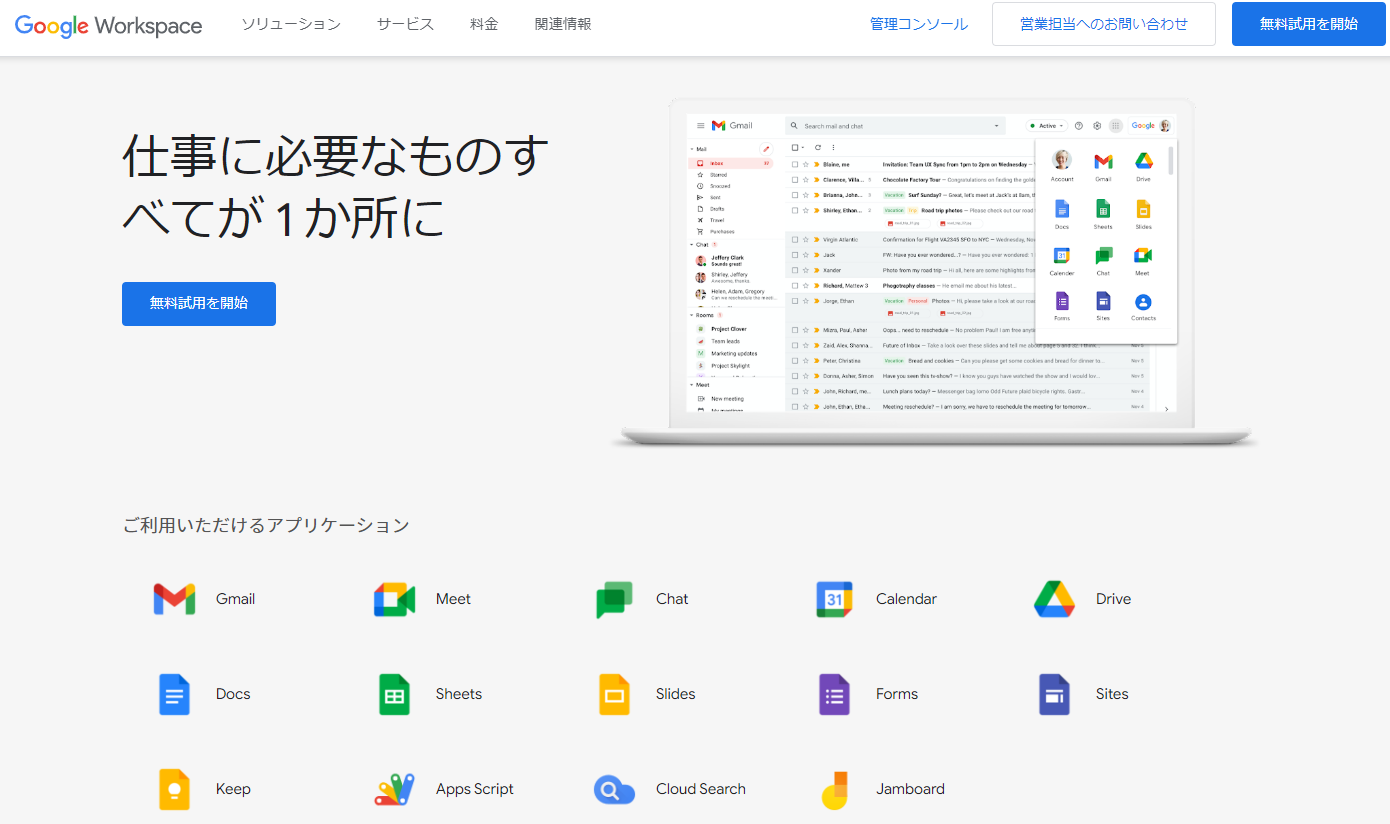Open the Apps Script icon
This screenshot has height=824, width=1390.
pyautogui.click(x=394, y=788)
